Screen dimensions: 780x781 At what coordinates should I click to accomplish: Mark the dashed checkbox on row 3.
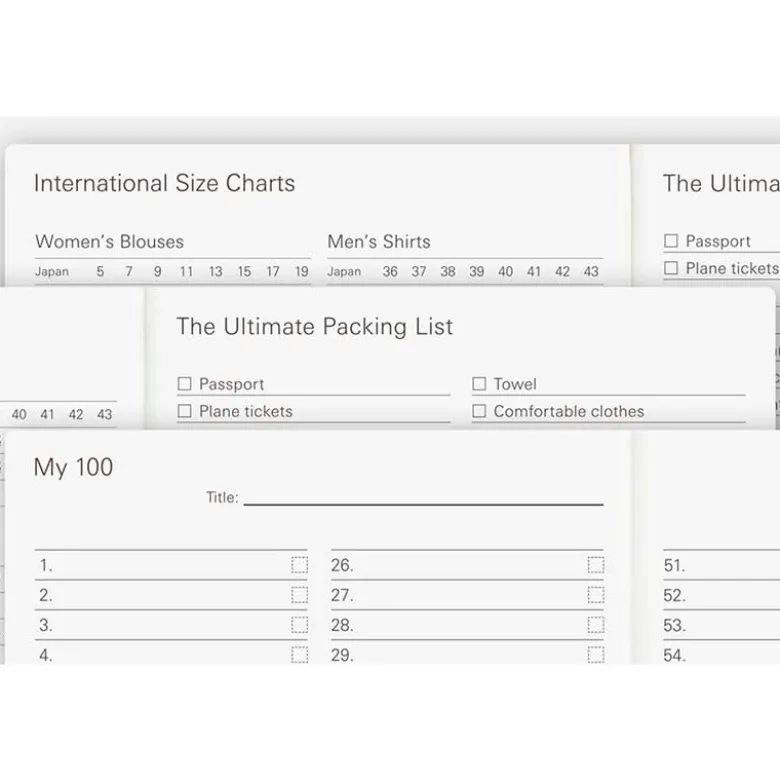pyautogui.click(x=299, y=625)
